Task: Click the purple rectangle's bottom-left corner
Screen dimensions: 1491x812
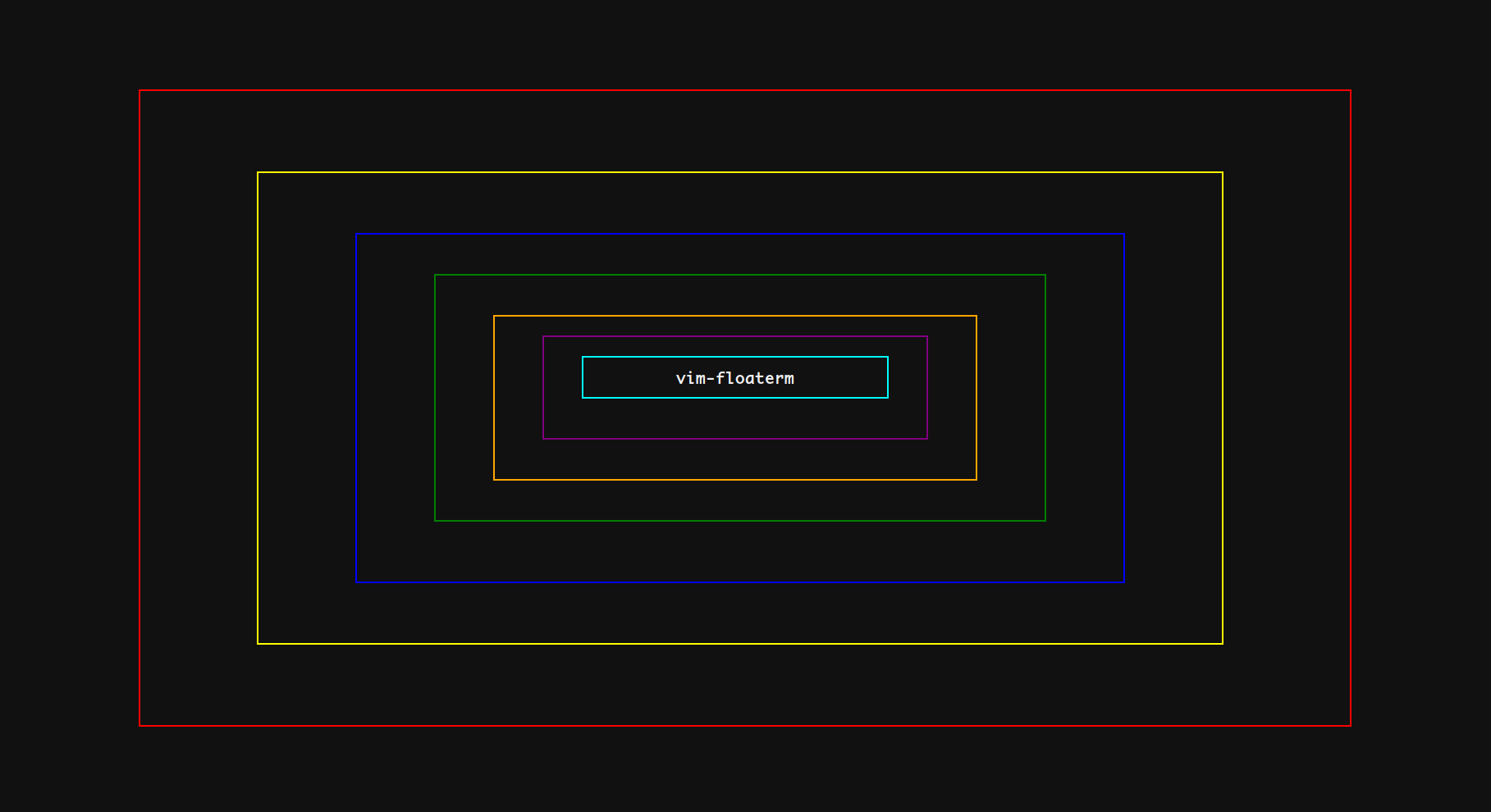Action: [543, 438]
